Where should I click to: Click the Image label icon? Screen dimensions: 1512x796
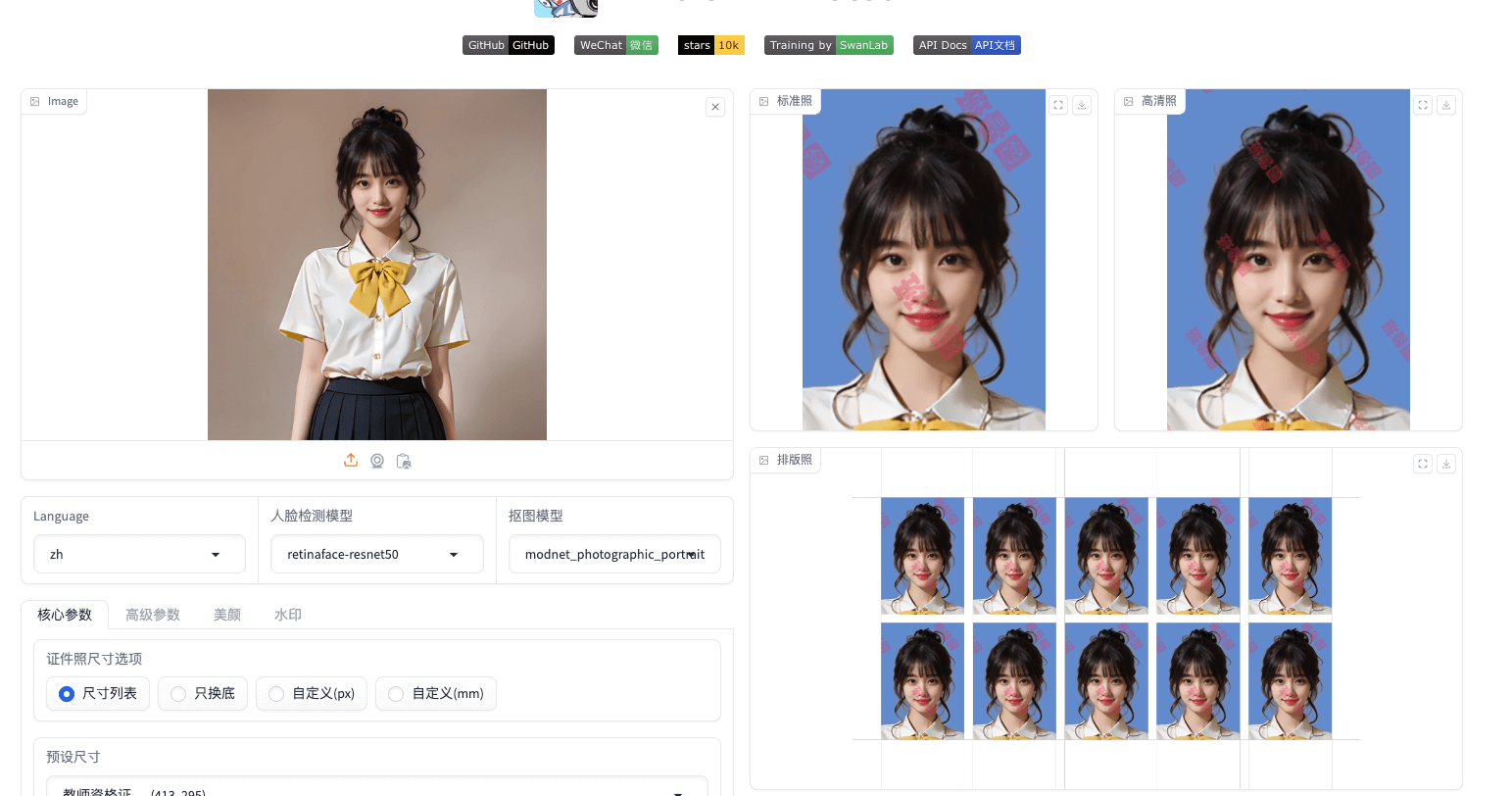[x=35, y=101]
